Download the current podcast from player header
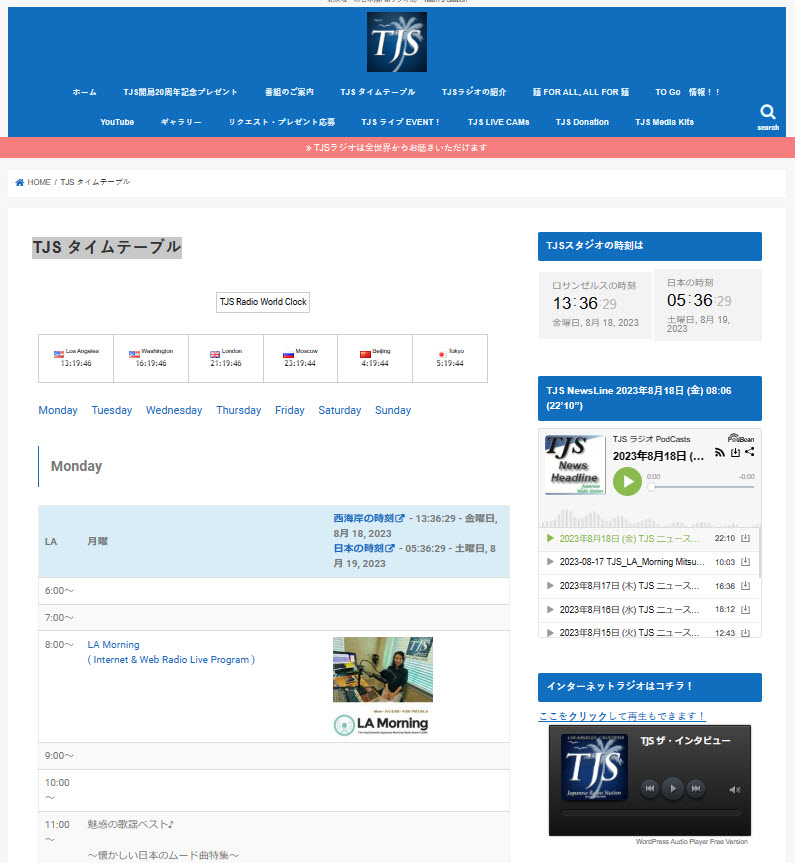795x863 pixels. click(735, 452)
